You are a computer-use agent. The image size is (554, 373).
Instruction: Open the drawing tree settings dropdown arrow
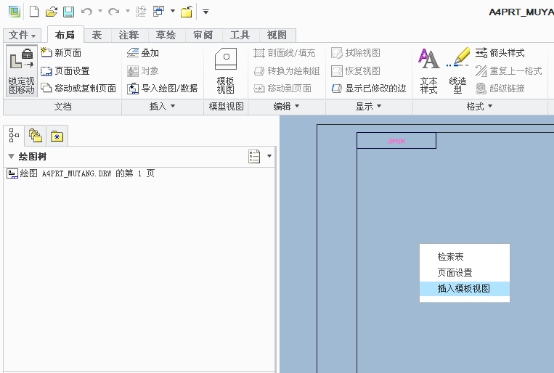pos(269,156)
